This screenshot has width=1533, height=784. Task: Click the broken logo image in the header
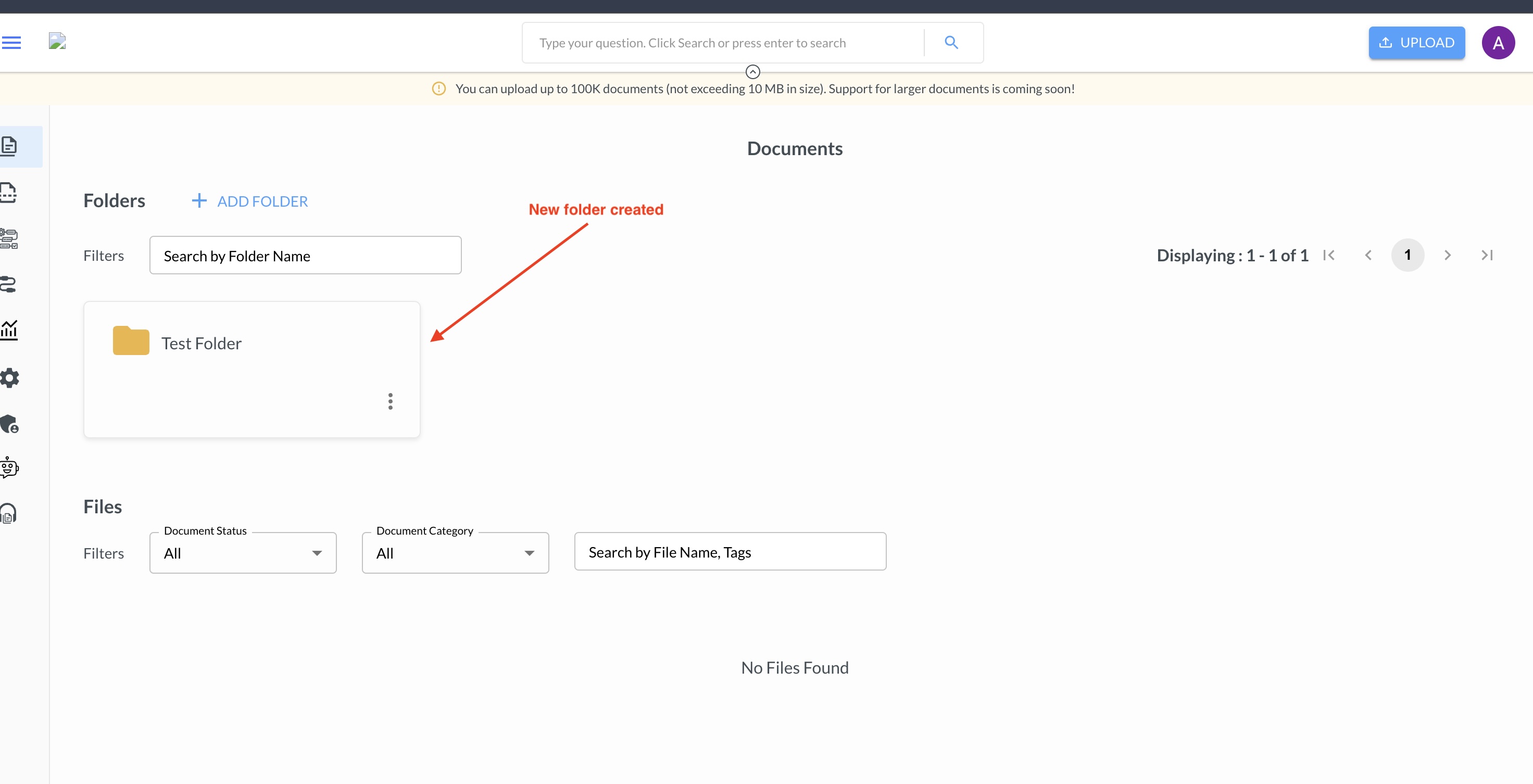pyautogui.click(x=57, y=41)
